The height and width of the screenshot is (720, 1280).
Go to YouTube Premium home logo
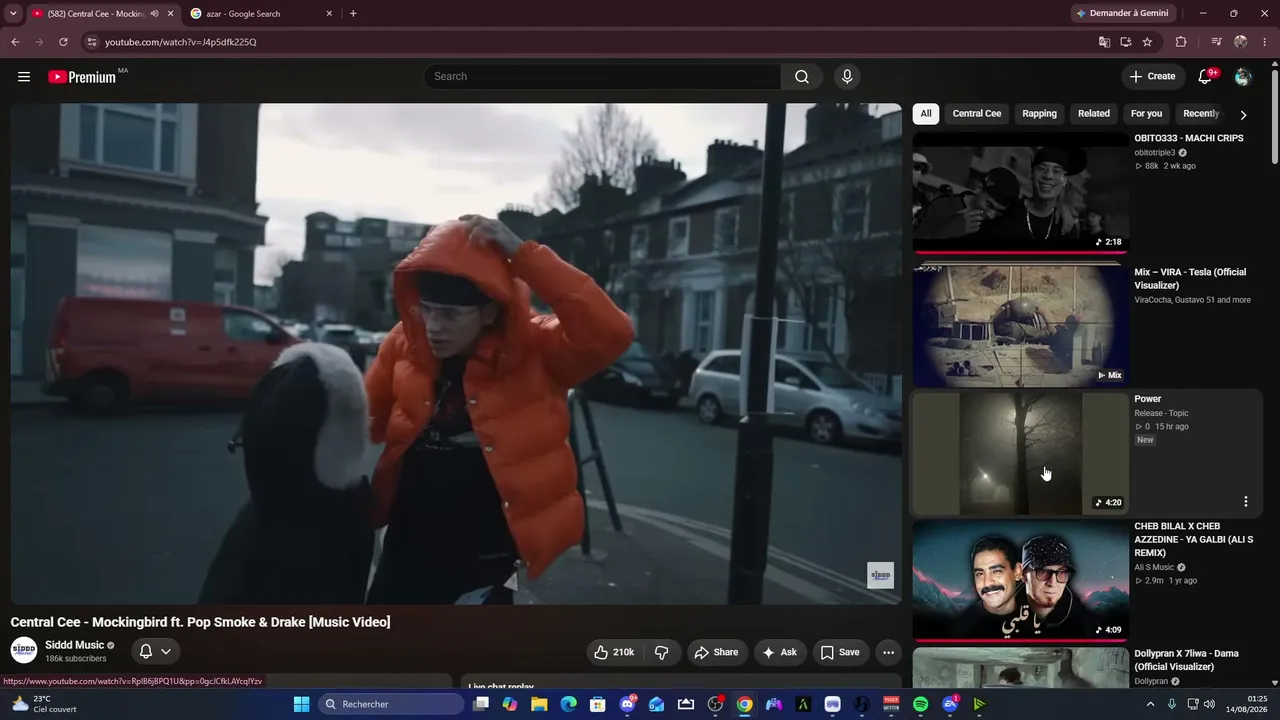tap(82, 77)
